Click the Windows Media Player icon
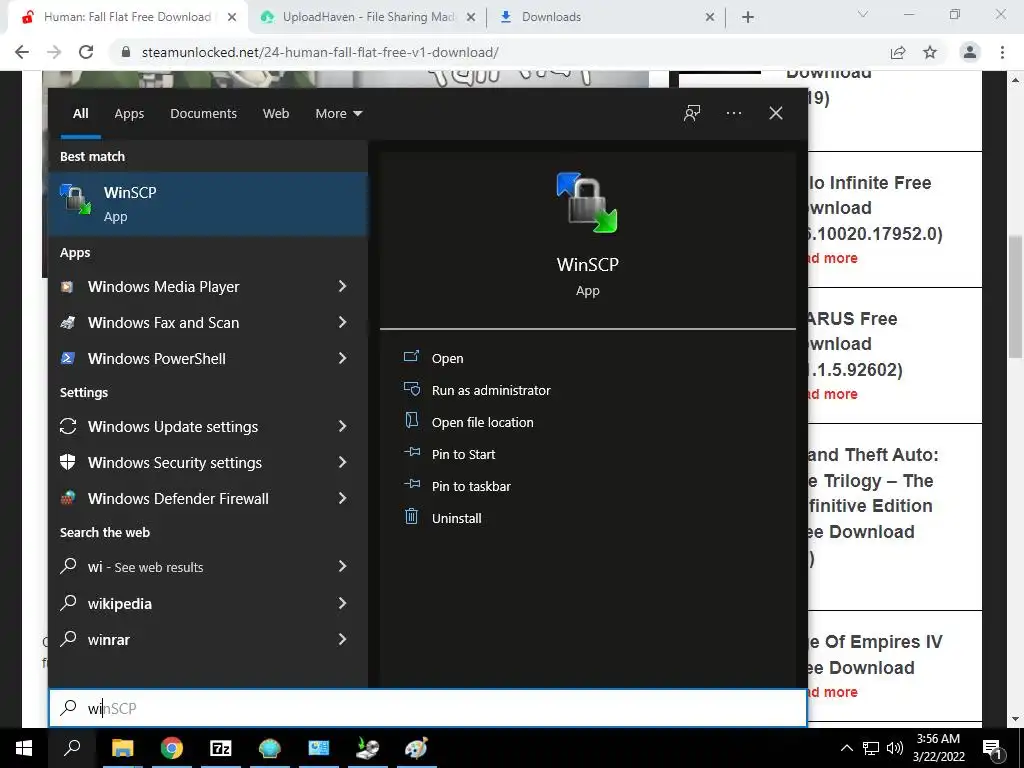Image resolution: width=1024 pixels, height=768 pixels. pos(67,287)
